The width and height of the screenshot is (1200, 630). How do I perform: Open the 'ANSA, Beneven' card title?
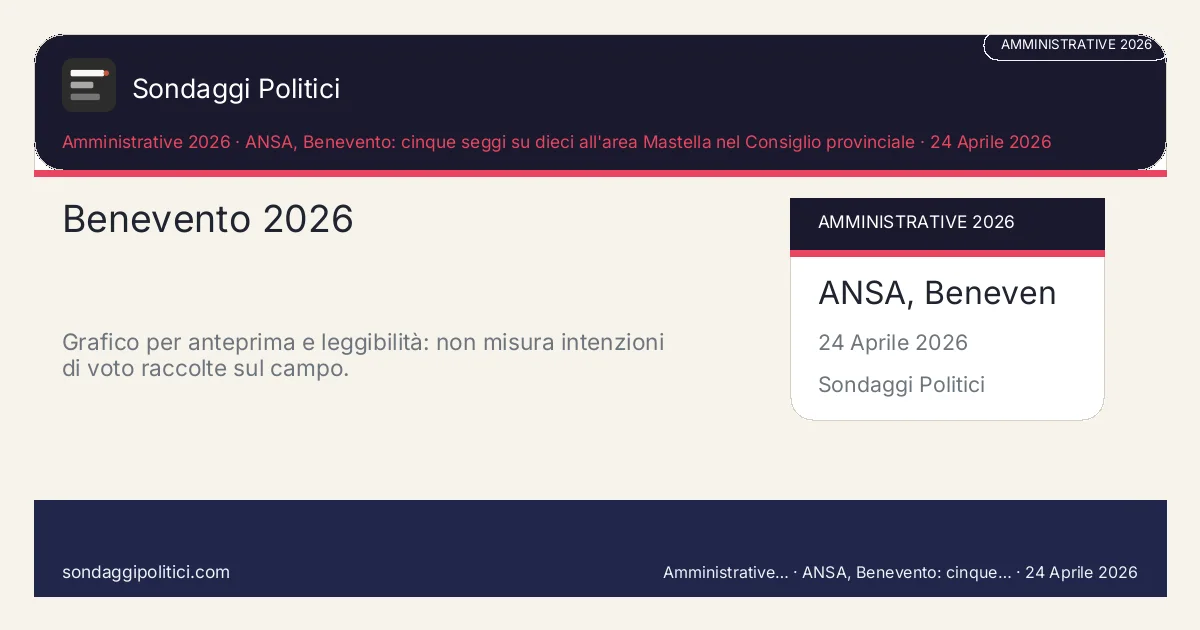[937, 293]
